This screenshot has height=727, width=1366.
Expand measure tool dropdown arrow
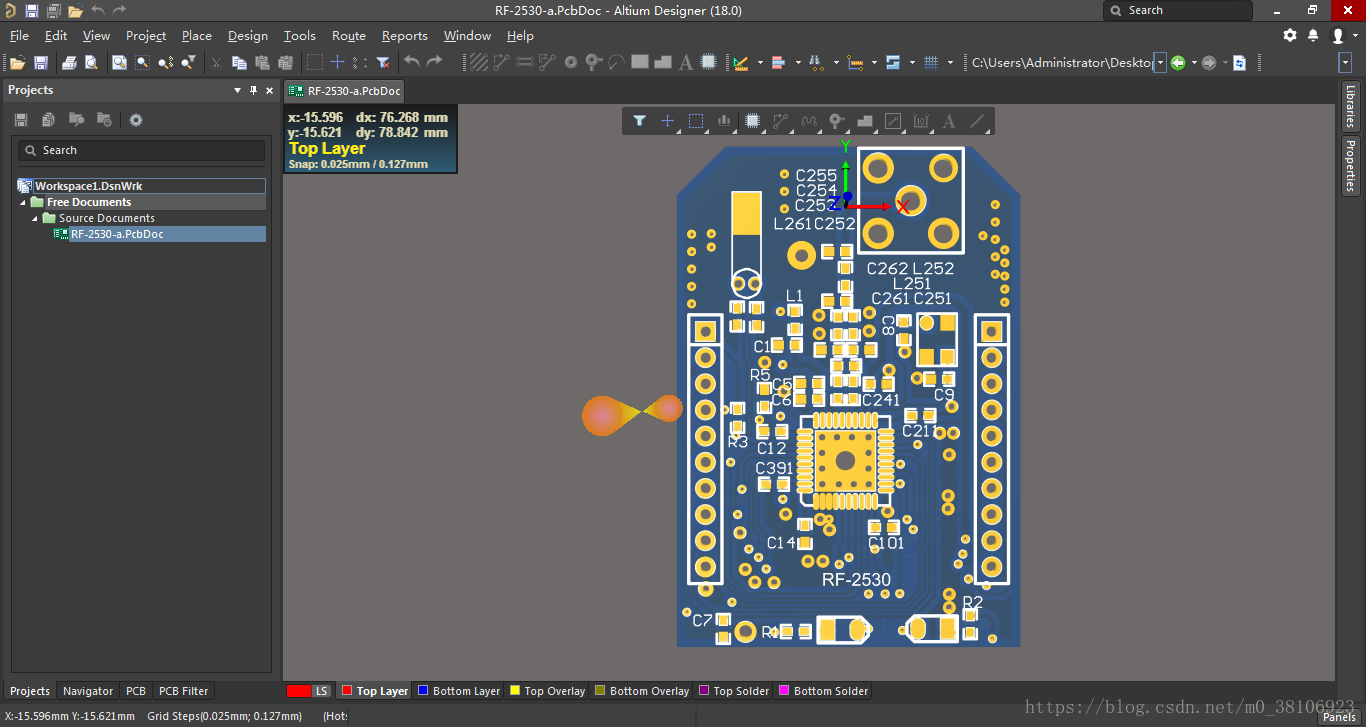(874, 63)
